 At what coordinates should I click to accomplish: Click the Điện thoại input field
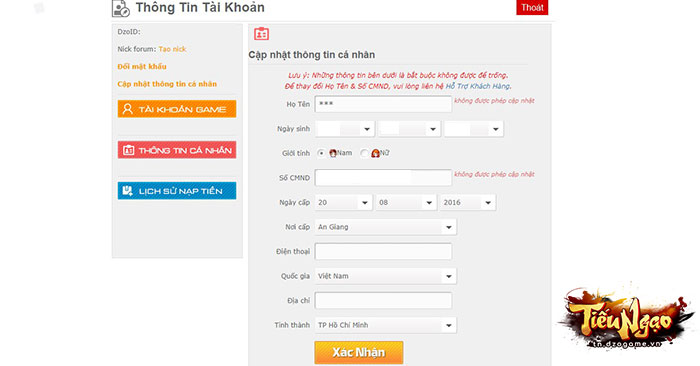point(383,251)
